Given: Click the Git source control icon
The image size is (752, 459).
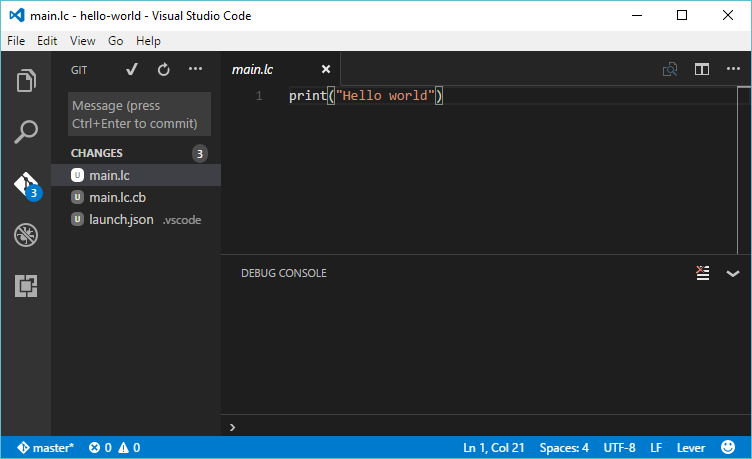Looking at the screenshot, I should click(x=26, y=184).
